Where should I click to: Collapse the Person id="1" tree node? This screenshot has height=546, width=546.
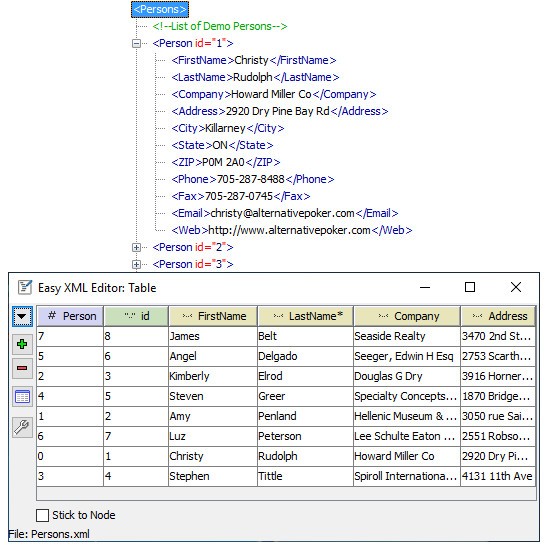point(136,44)
